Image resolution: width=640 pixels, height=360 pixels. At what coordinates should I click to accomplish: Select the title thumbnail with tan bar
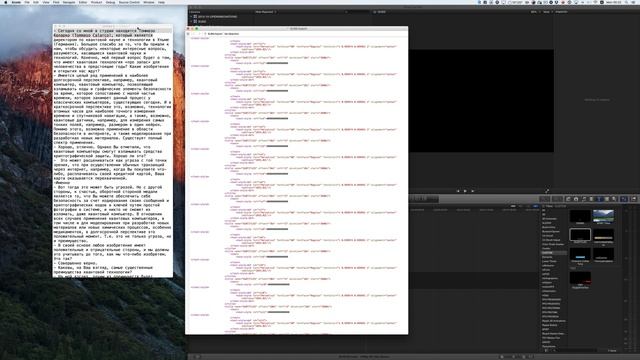[603, 235]
